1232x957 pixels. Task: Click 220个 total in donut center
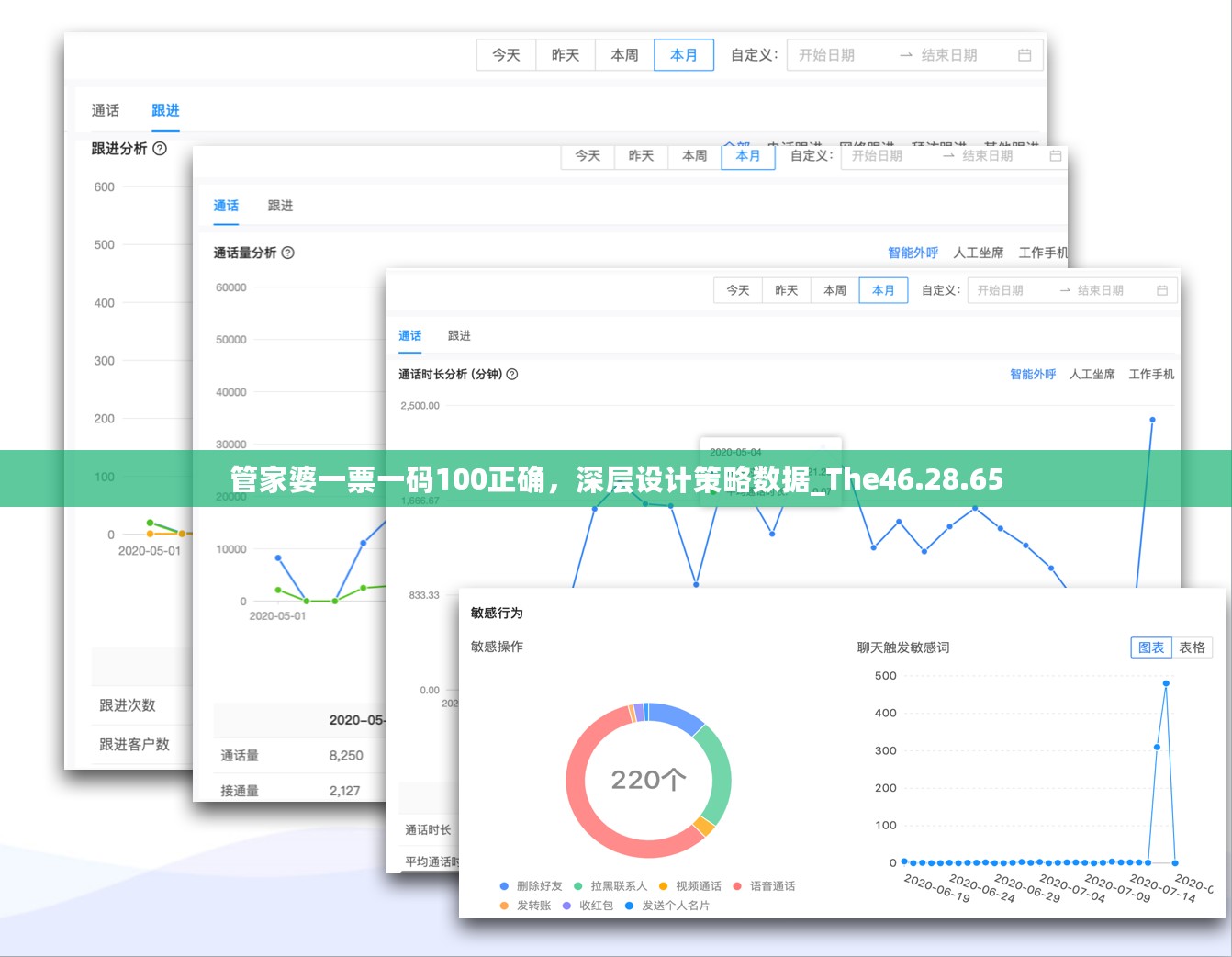click(x=649, y=780)
